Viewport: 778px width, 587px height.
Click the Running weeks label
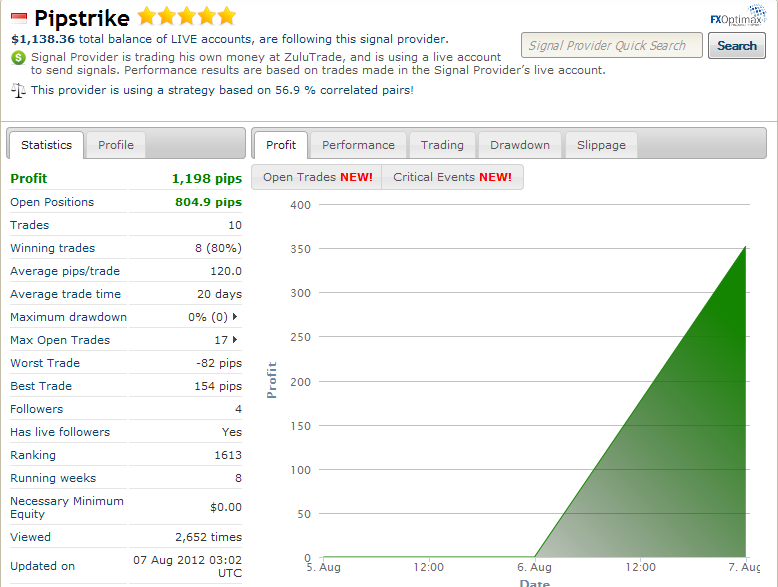[x=53, y=478]
